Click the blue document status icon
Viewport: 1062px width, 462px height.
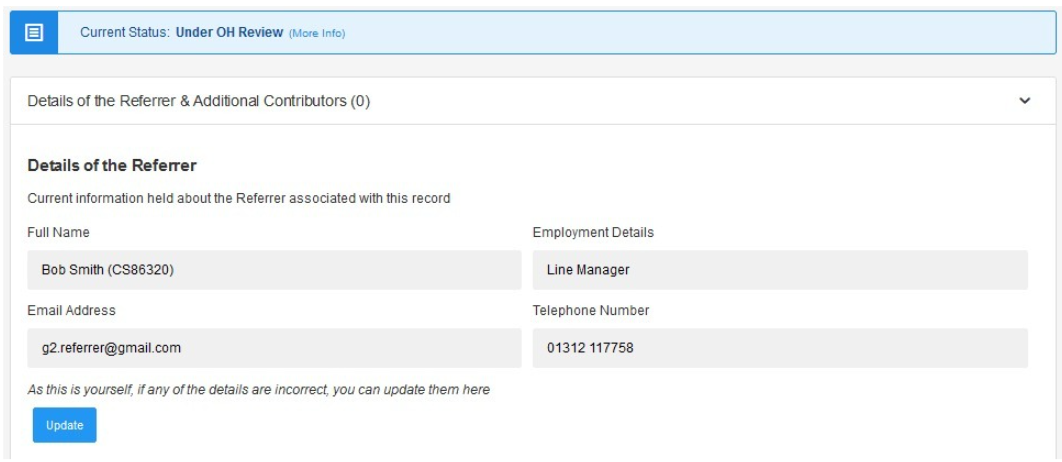click(34, 33)
